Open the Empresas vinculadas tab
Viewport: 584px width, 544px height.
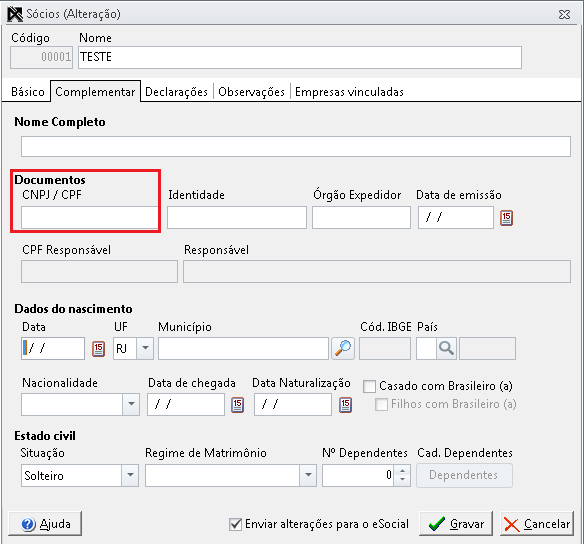pos(349,92)
